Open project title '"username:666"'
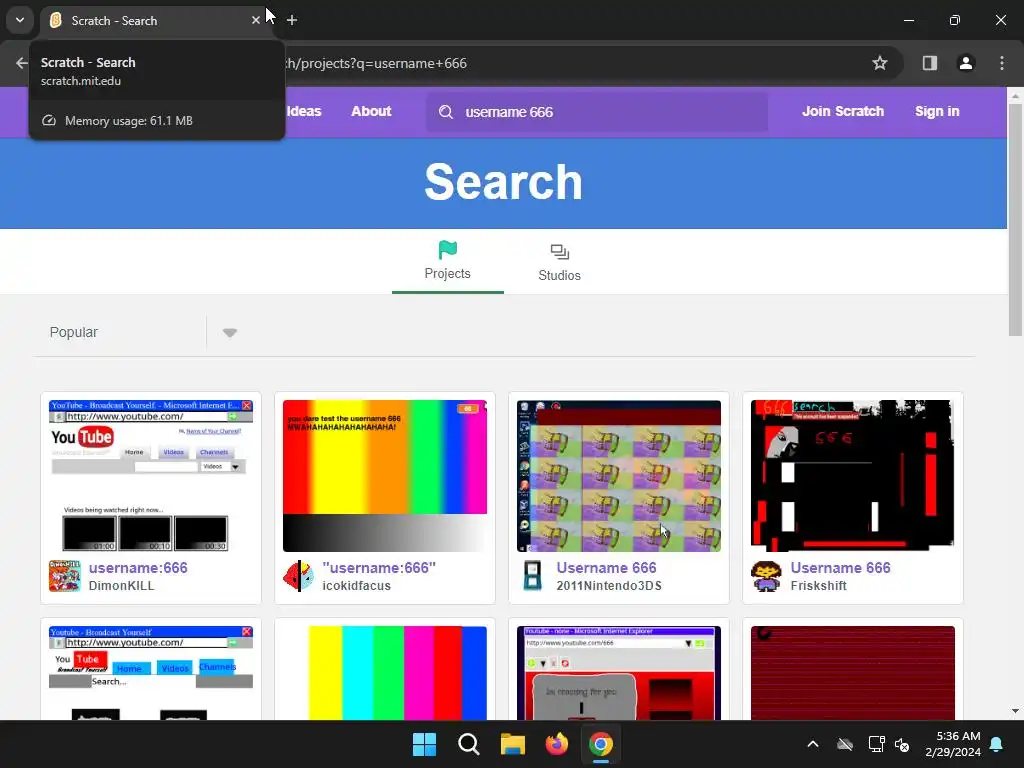1024x768 pixels. [x=379, y=568]
